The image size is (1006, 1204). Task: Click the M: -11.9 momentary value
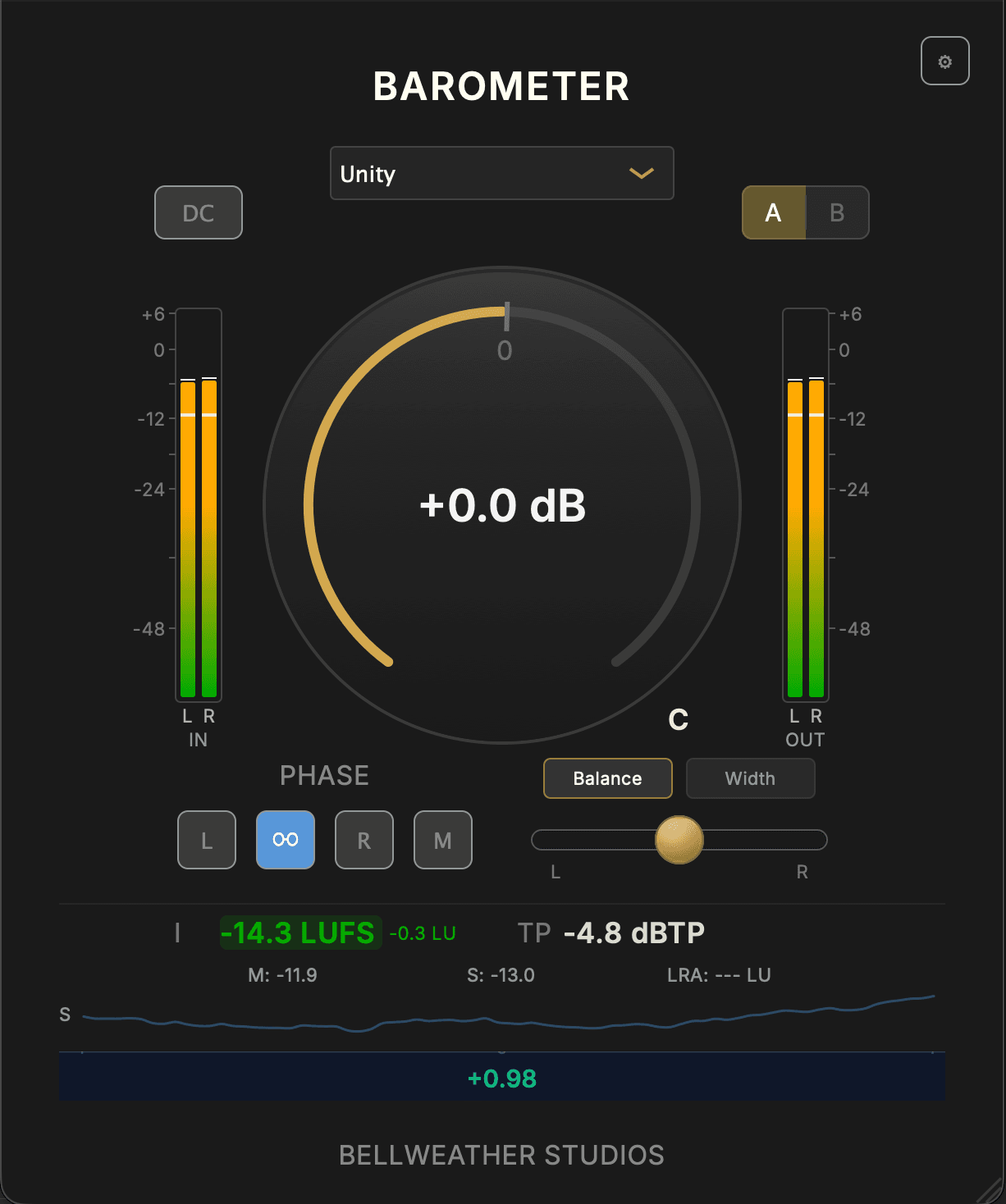(x=283, y=975)
